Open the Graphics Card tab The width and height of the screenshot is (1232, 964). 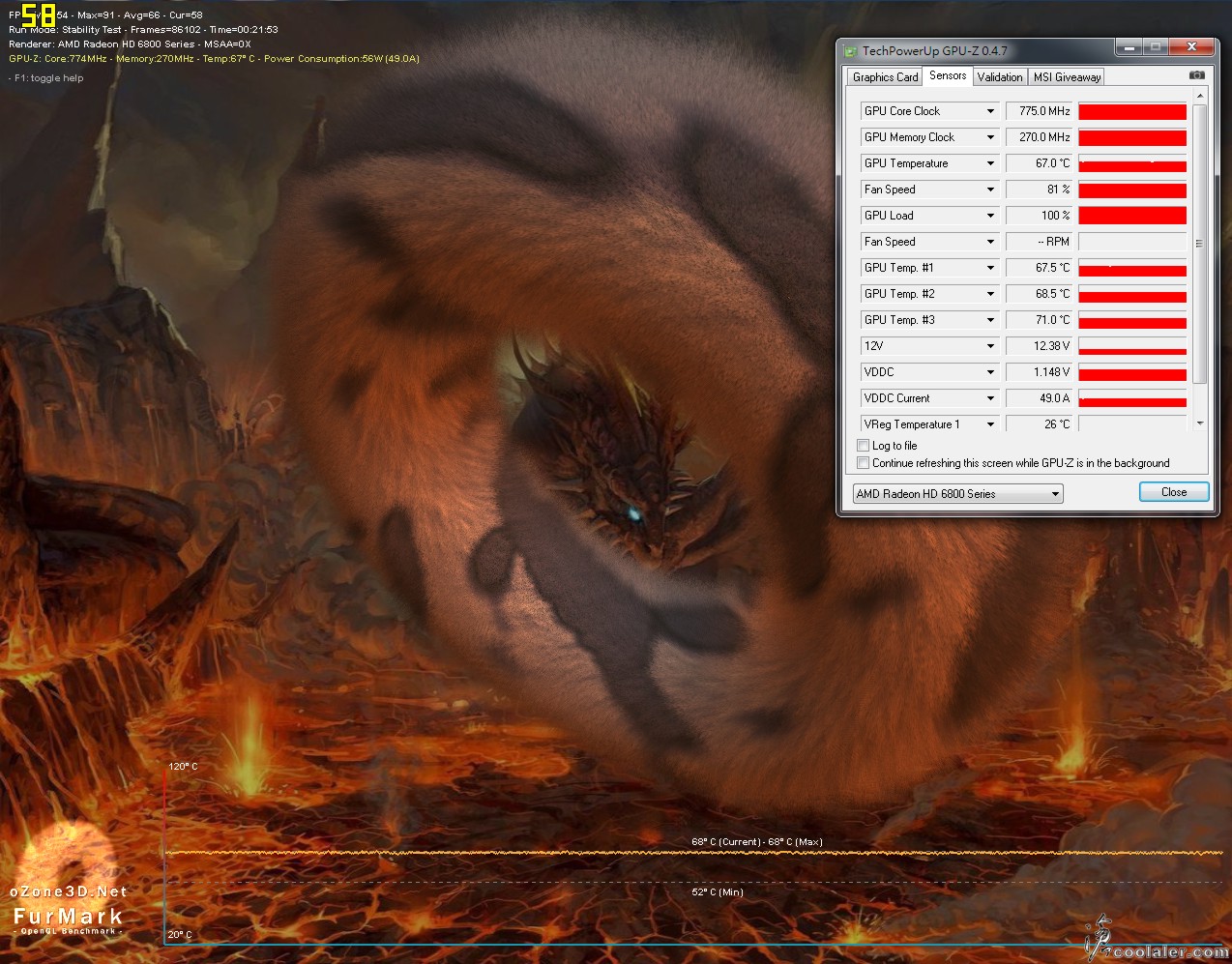[885, 77]
